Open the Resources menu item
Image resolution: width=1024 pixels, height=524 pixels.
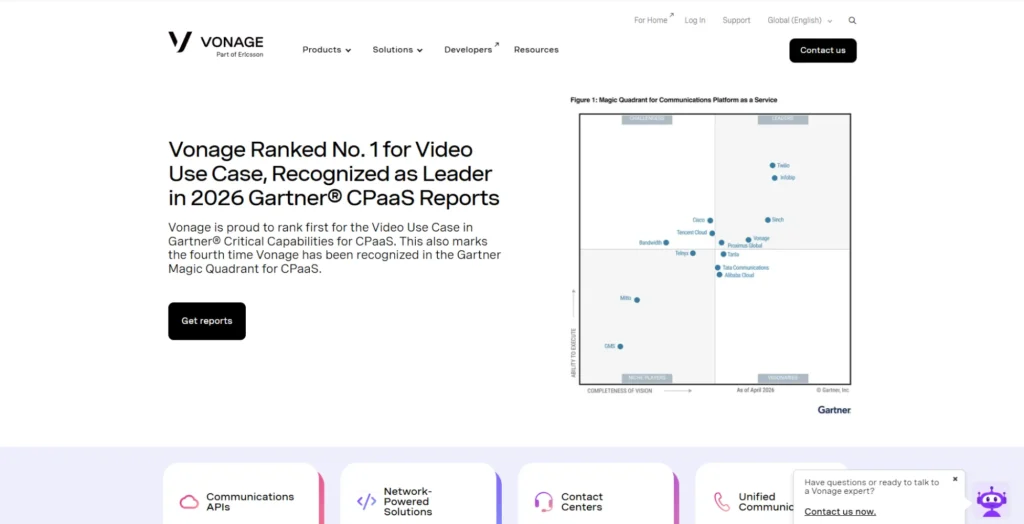[536, 50]
